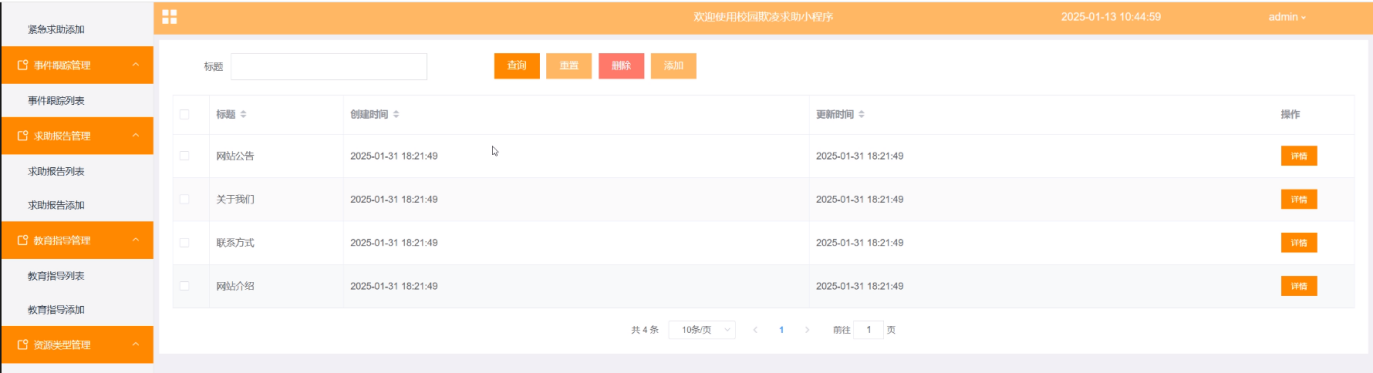Sort by 创建时间 column arrows
This screenshot has width=1373, height=373.
pos(396,115)
